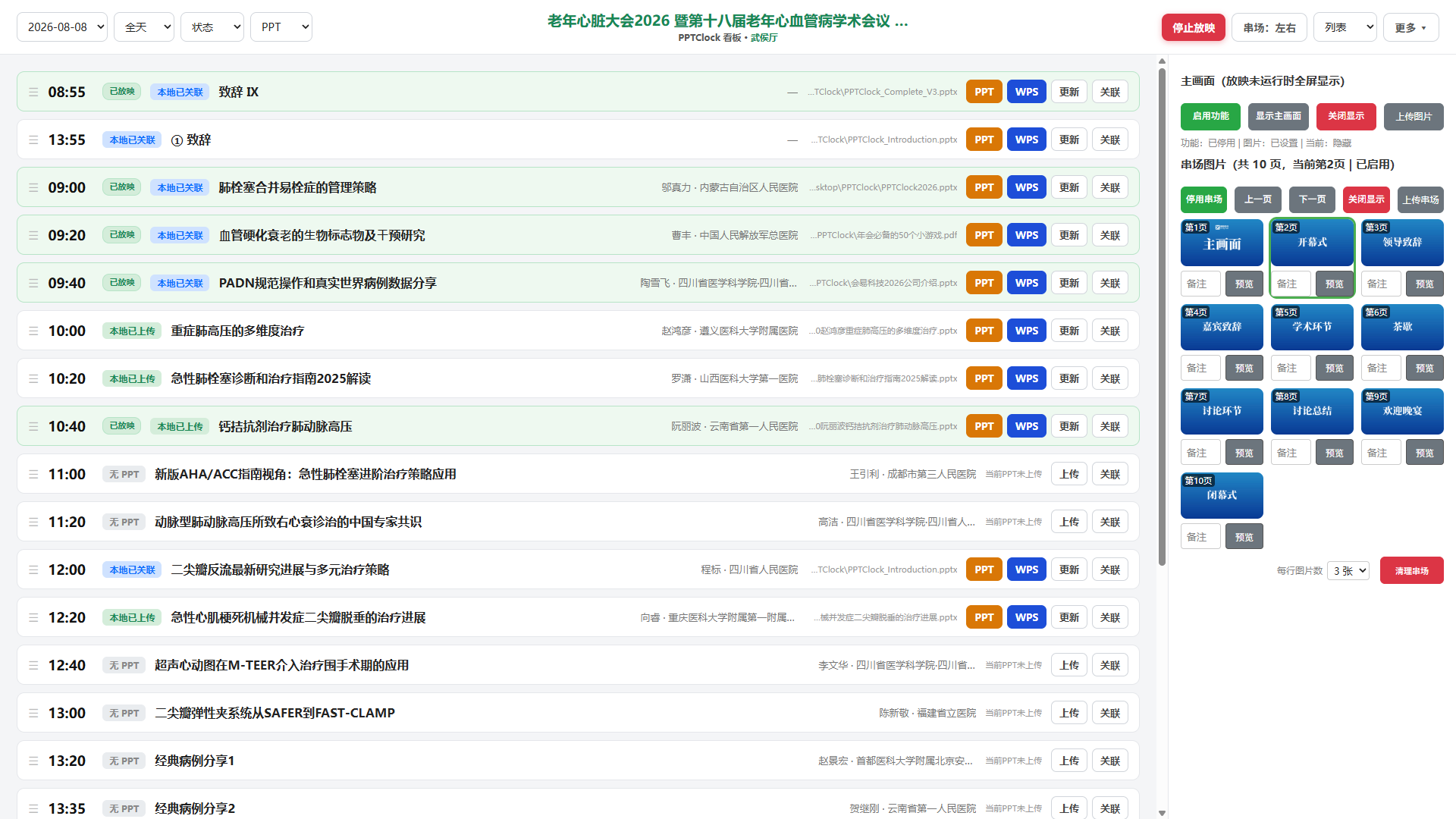This screenshot has height=819, width=1456.
Task: Click the drag handle of 11:00 session
Action: (x=33, y=474)
